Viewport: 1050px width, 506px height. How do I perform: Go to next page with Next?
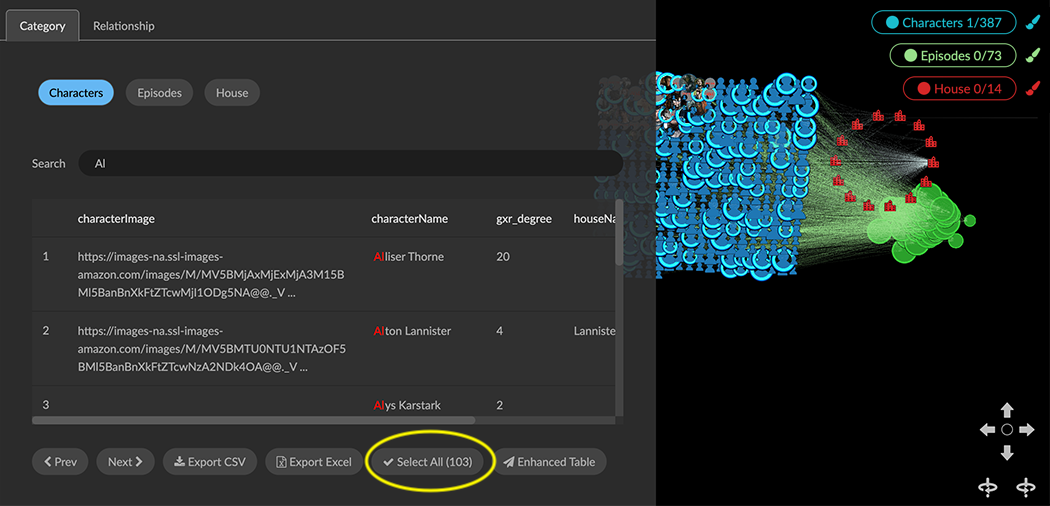125,462
